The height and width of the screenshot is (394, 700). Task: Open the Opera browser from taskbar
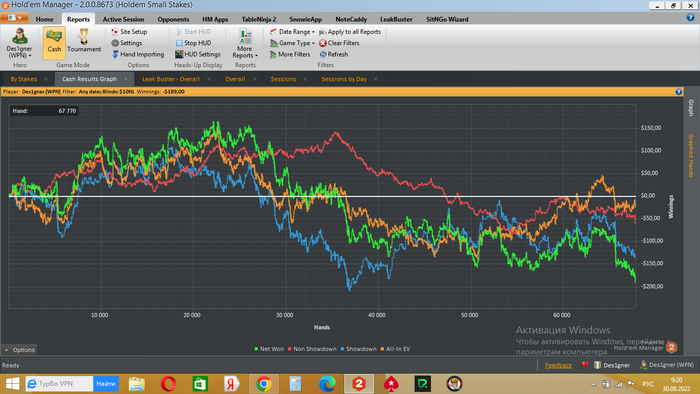pos(168,384)
